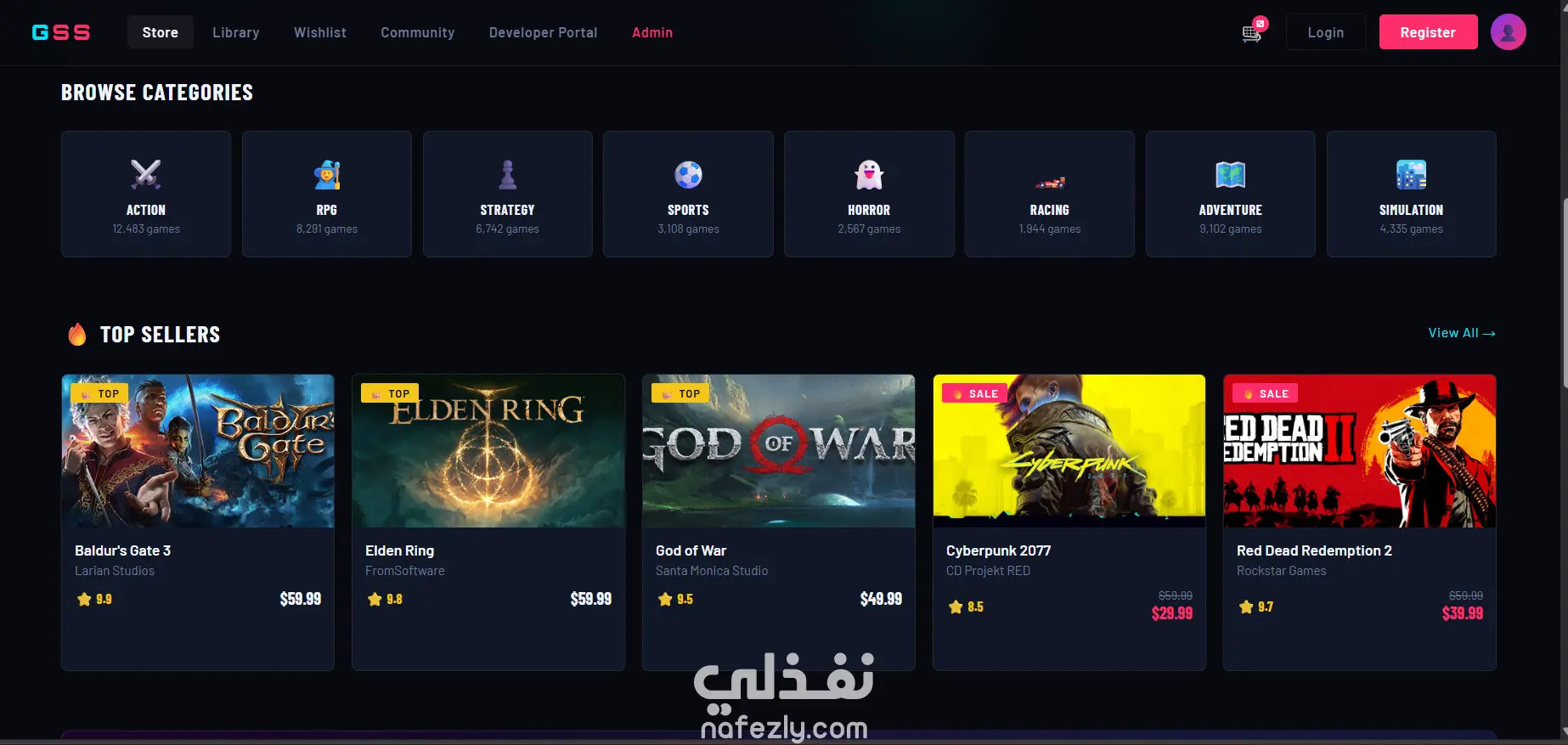Screen dimensions: 1568x745
Task: Pick the Racing car category
Action: 1050,182
